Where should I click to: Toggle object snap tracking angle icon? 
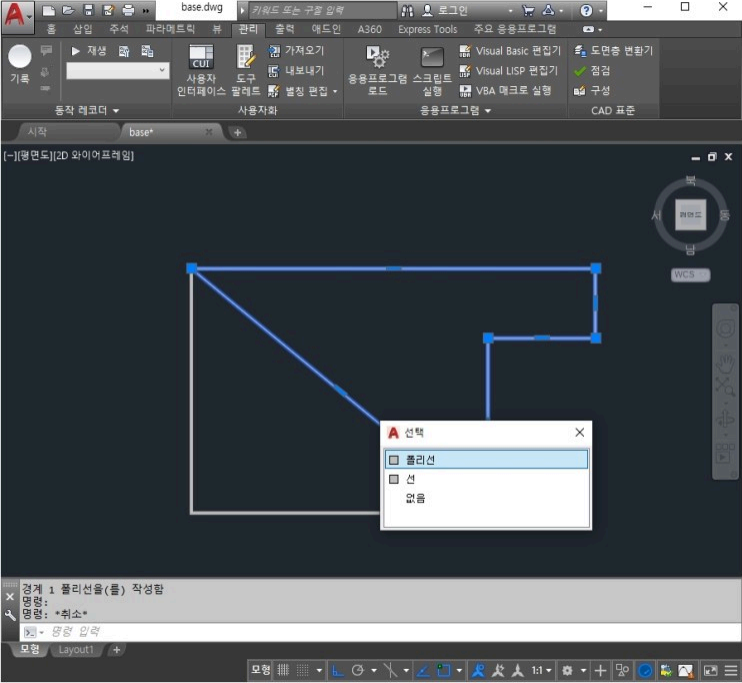point(423,670)
